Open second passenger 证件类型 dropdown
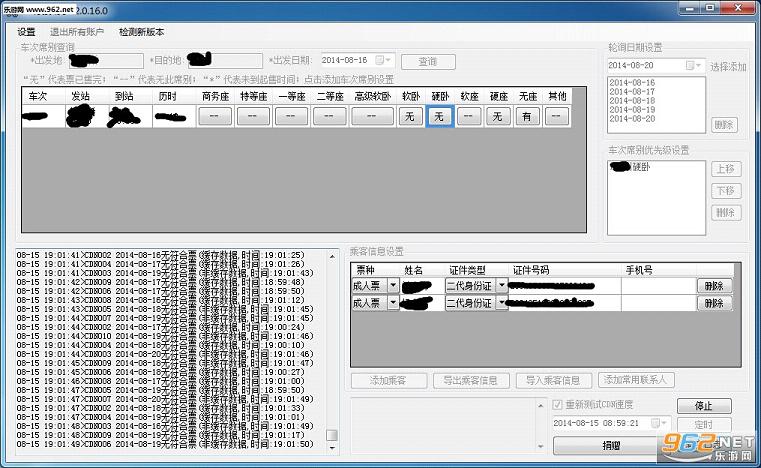 [x=502, y=303]
